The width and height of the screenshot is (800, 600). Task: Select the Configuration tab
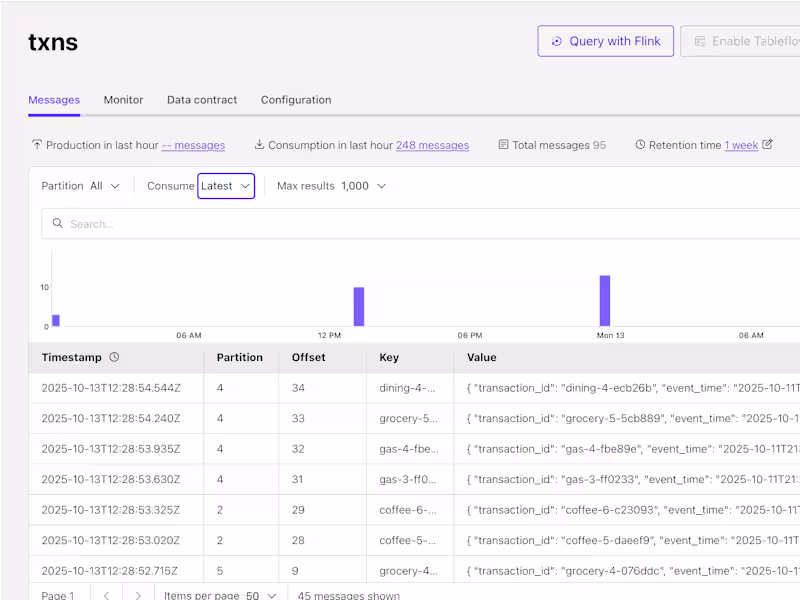296,100
